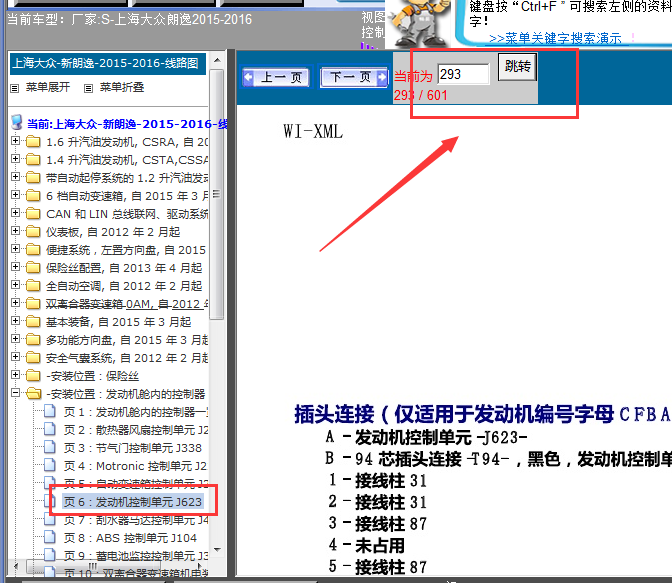Select 页 6 : 发动机控制单元 J623

(x=132, y=502)
